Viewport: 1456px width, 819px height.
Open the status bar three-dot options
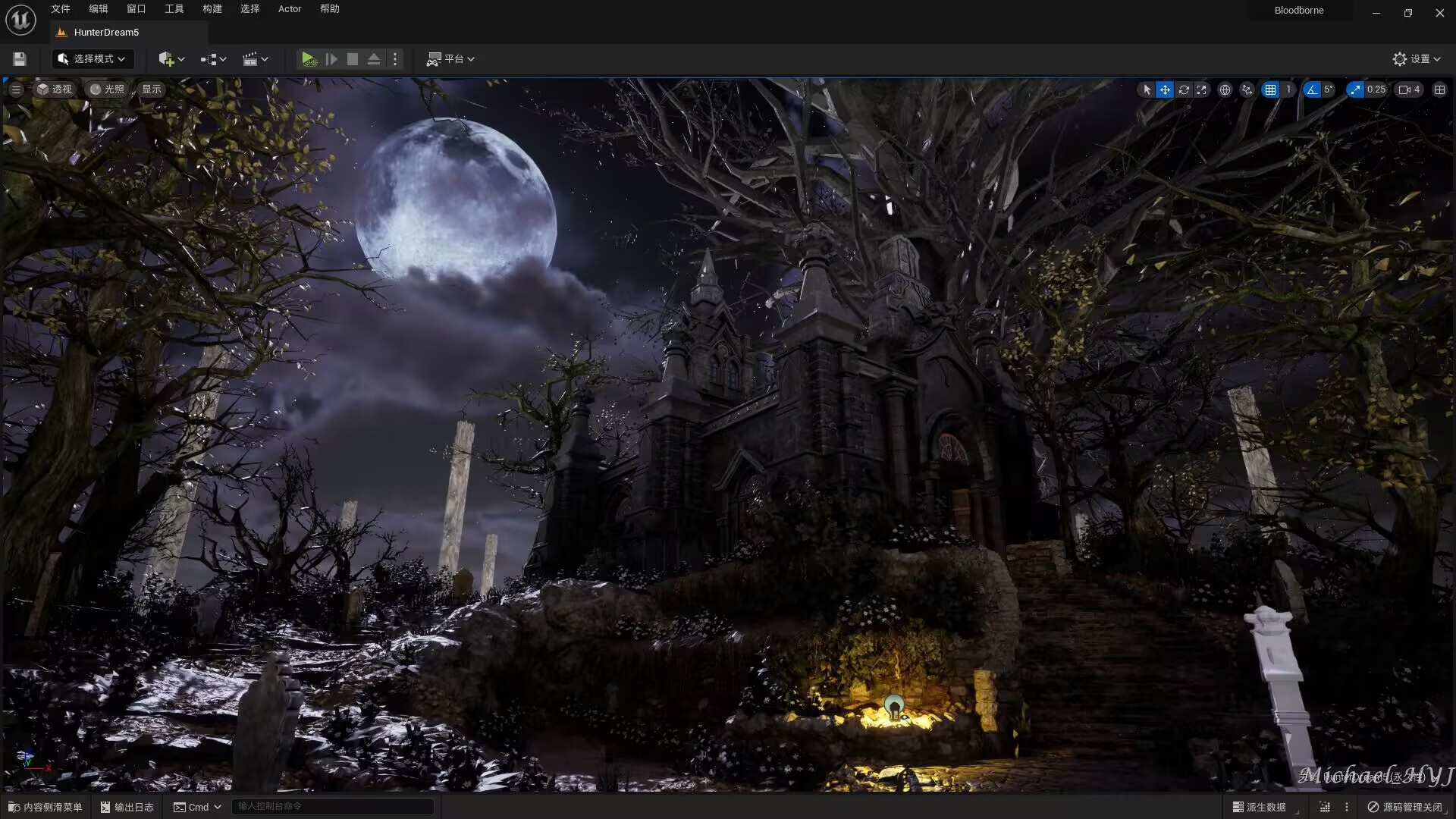1347,807
